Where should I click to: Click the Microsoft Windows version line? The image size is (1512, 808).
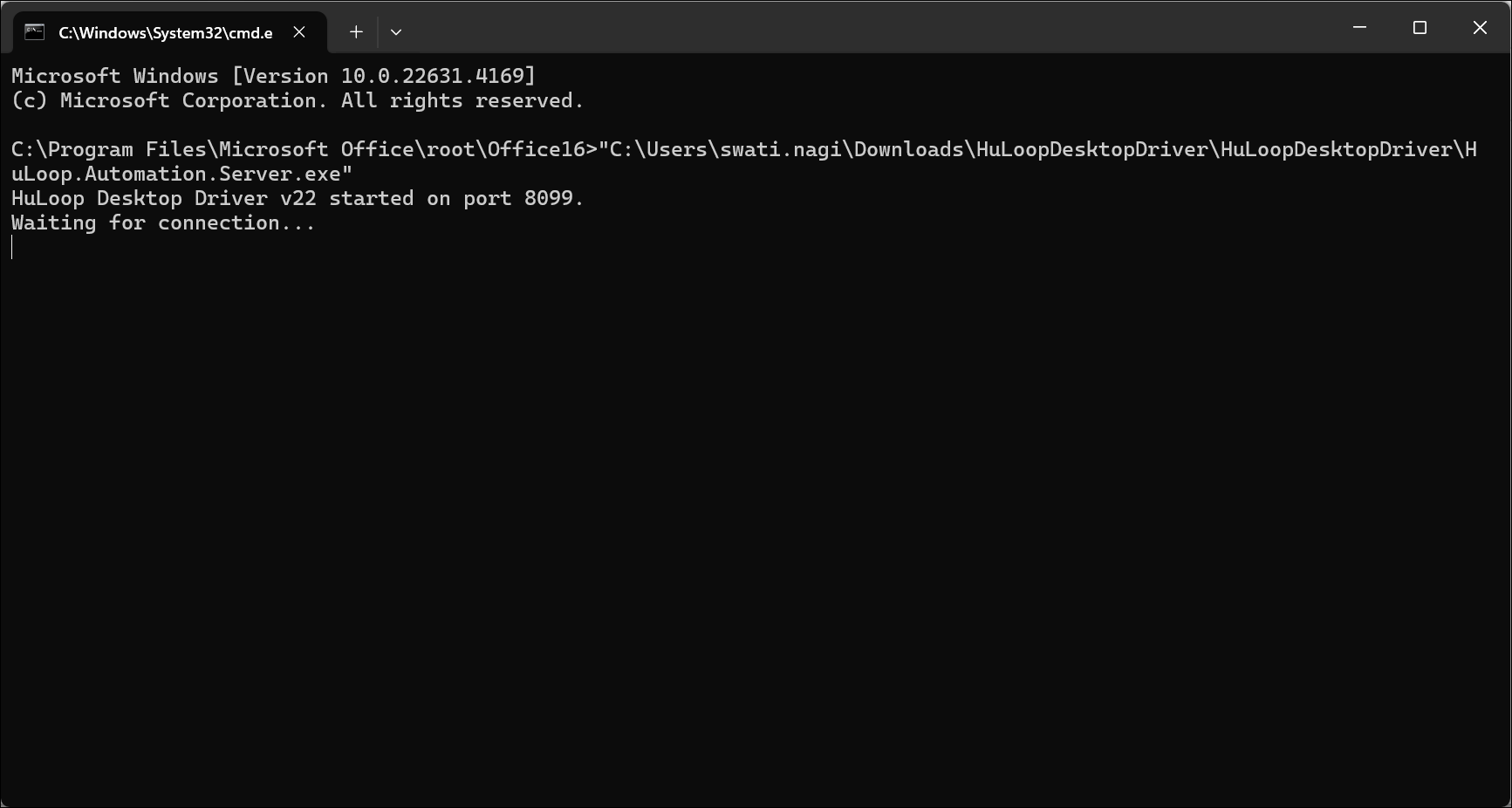(x=272, y=76)
